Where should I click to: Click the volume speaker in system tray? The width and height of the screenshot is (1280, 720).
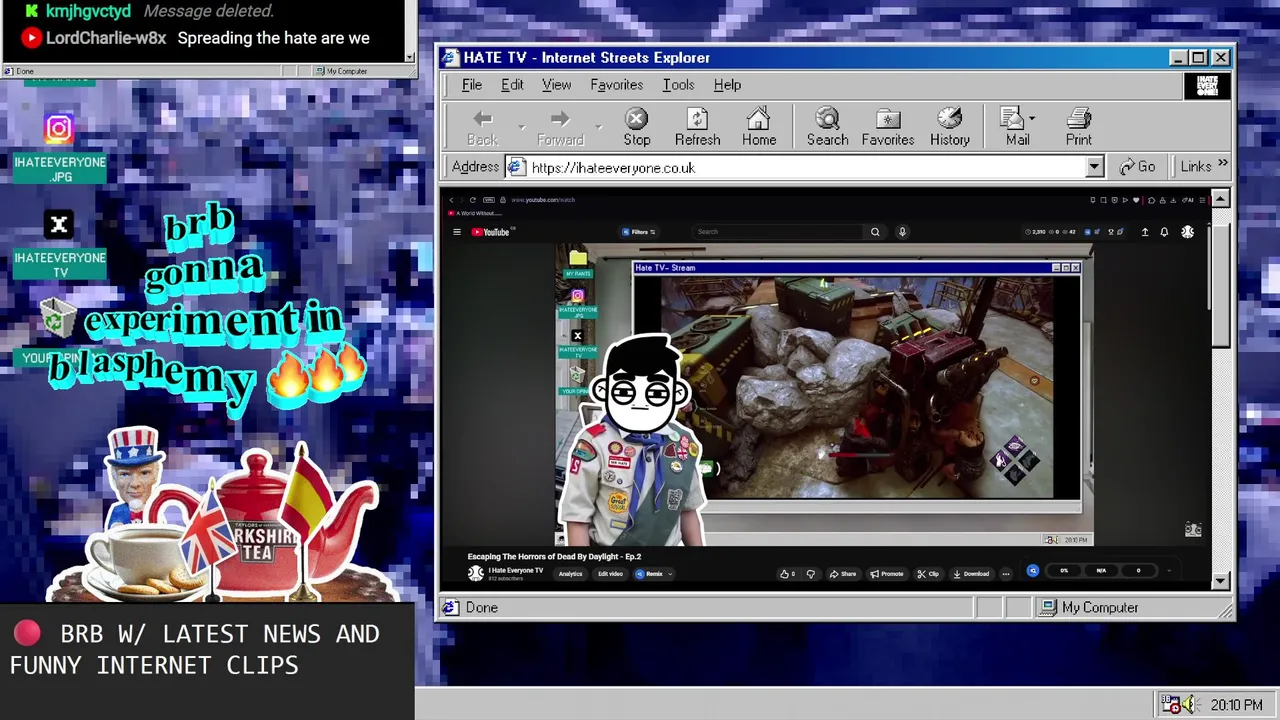point(1190,705)
